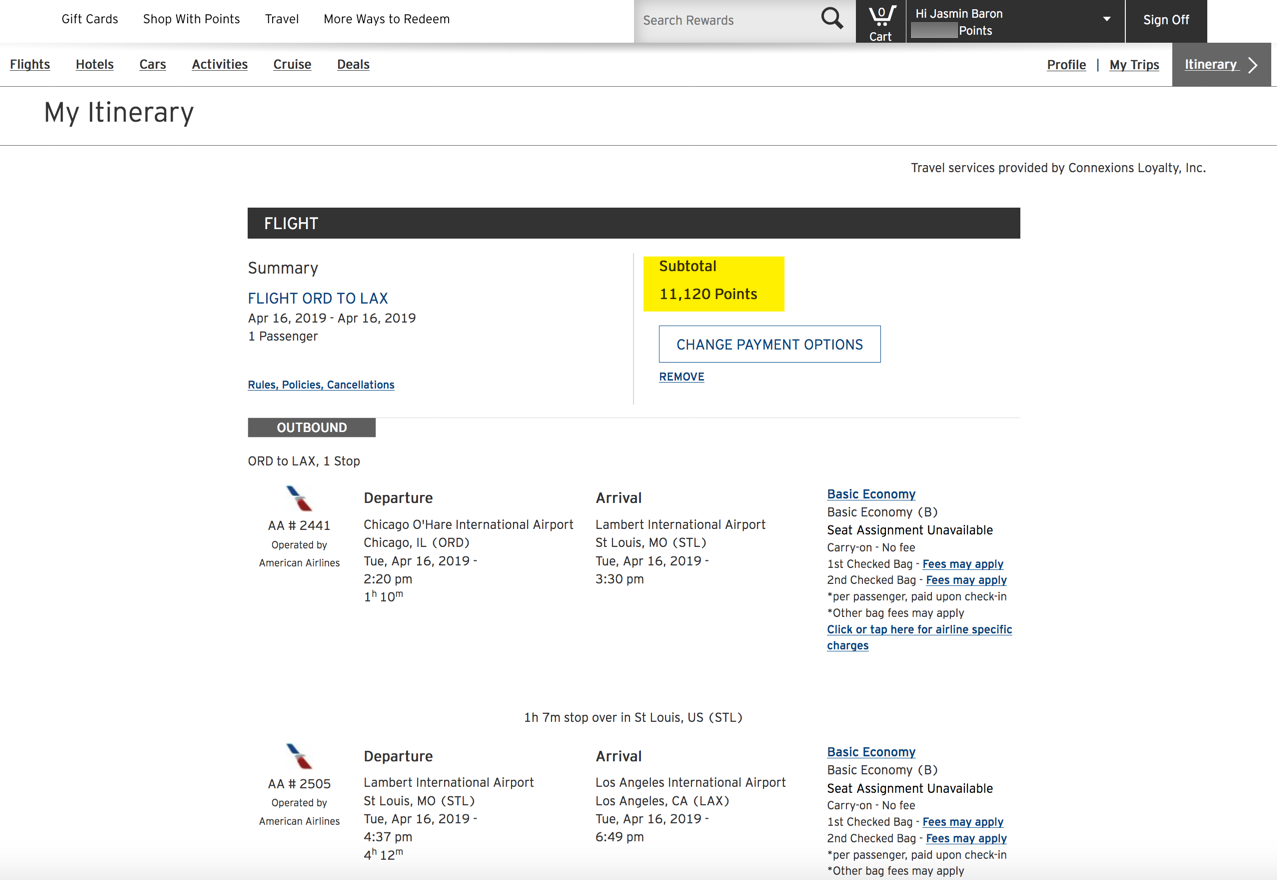Image resolution: width=1277 pixels, height=880 pixels.
Task: Open airline specific charges link
Action: [x=919, y=637]
